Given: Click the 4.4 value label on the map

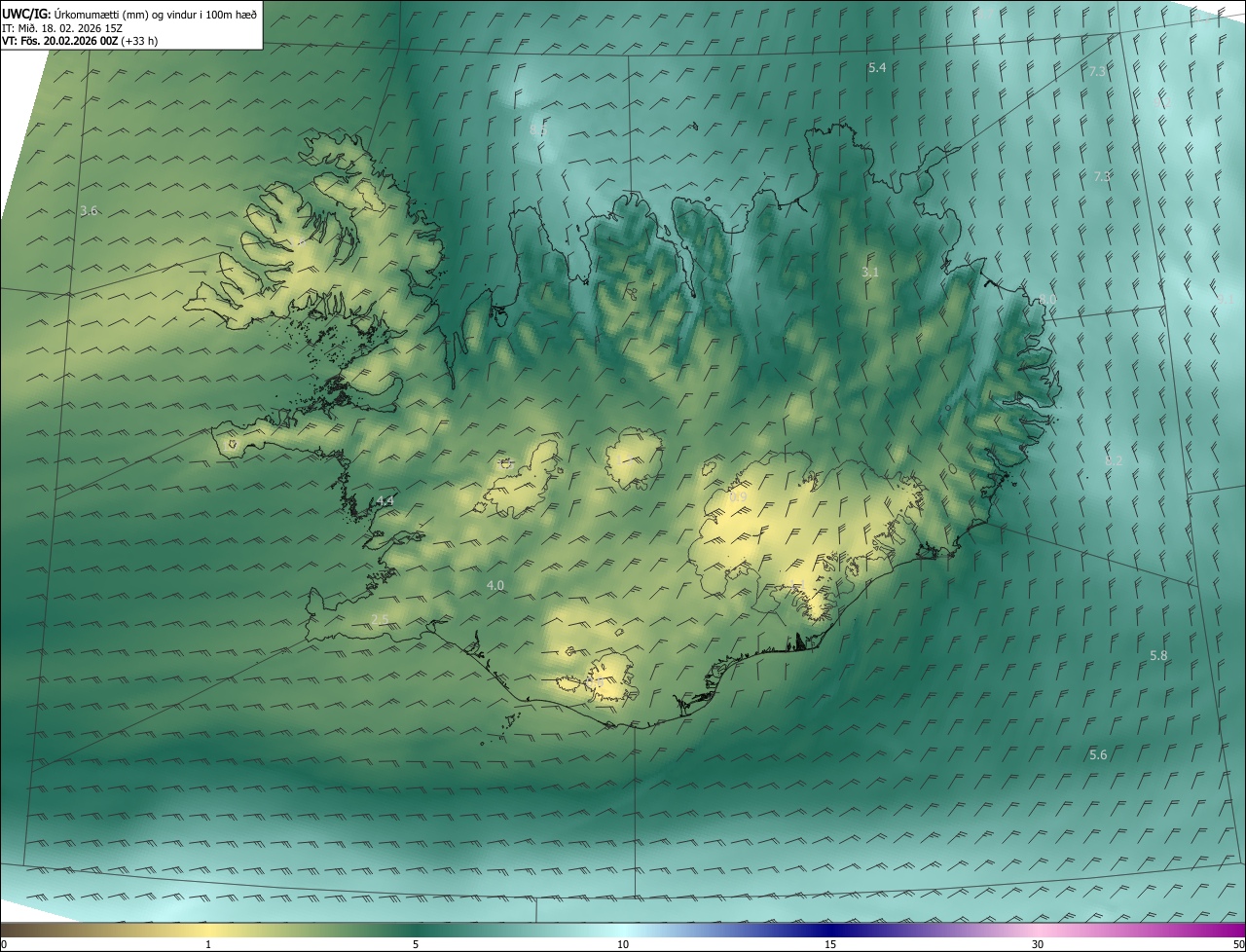Looking at the screenshot, I should 385,501.
